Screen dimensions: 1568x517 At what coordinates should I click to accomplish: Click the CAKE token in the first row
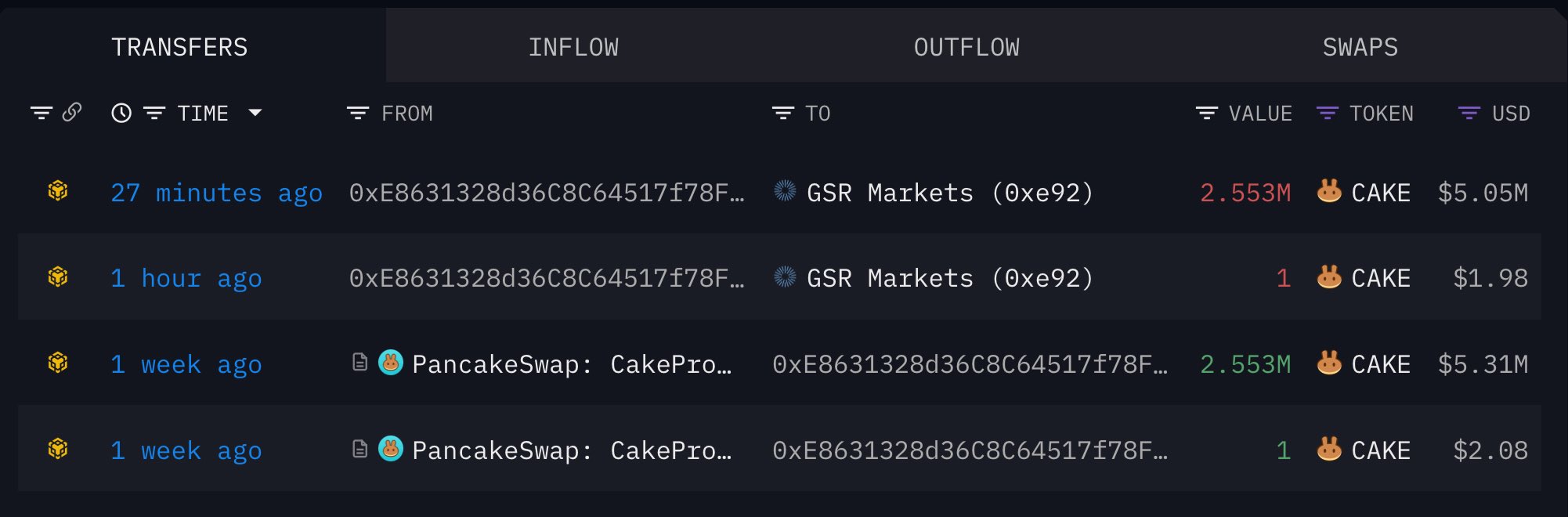1380,193
